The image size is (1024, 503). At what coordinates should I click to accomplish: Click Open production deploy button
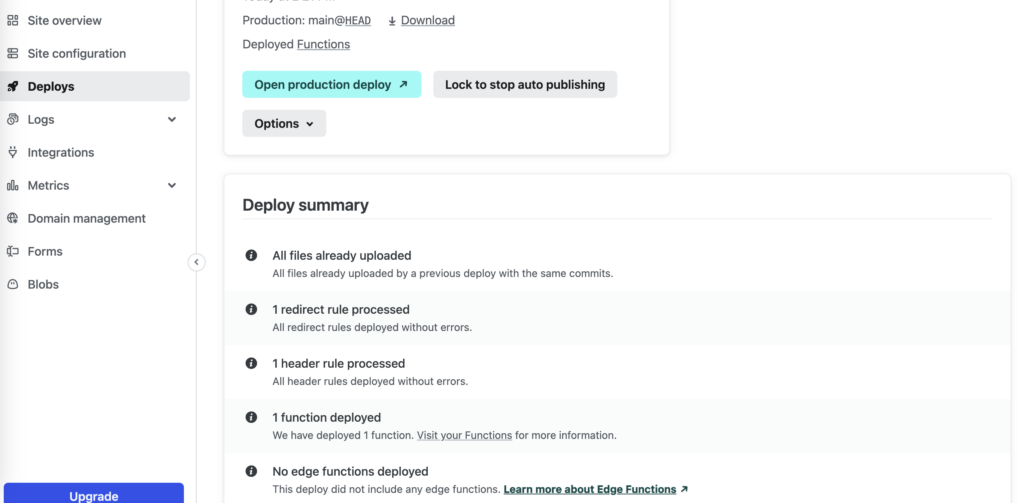(331, 85)
